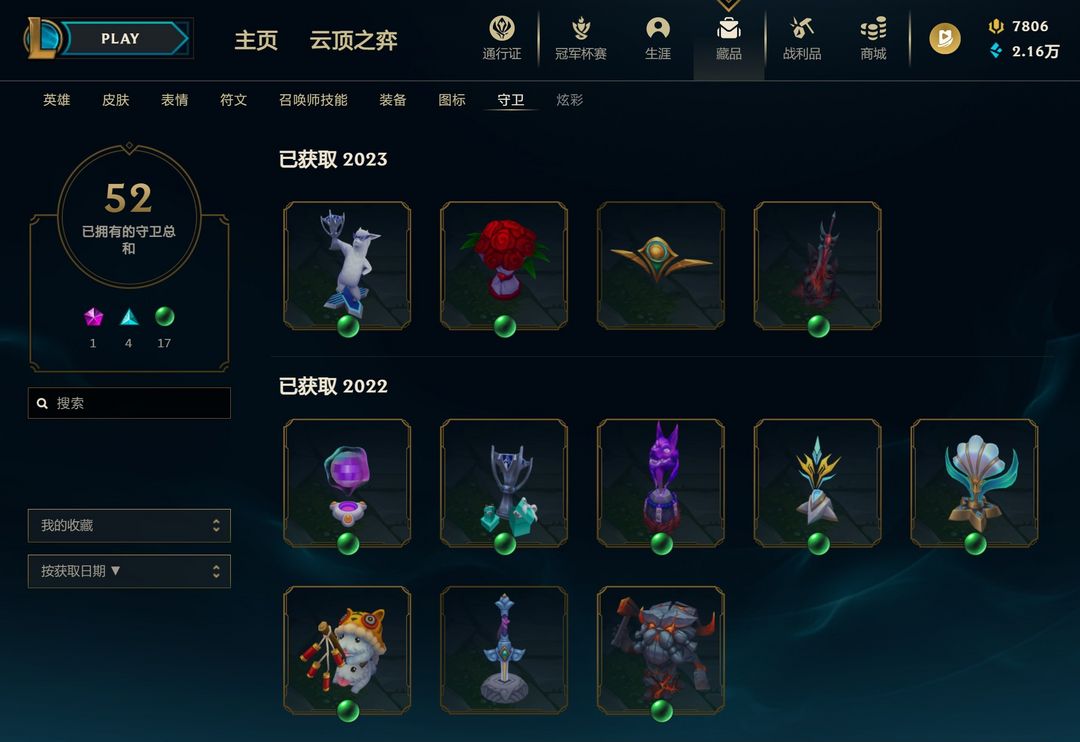Switch to the 炫彩 tab
Viewport: 1080px width, 742px height.
570,100
